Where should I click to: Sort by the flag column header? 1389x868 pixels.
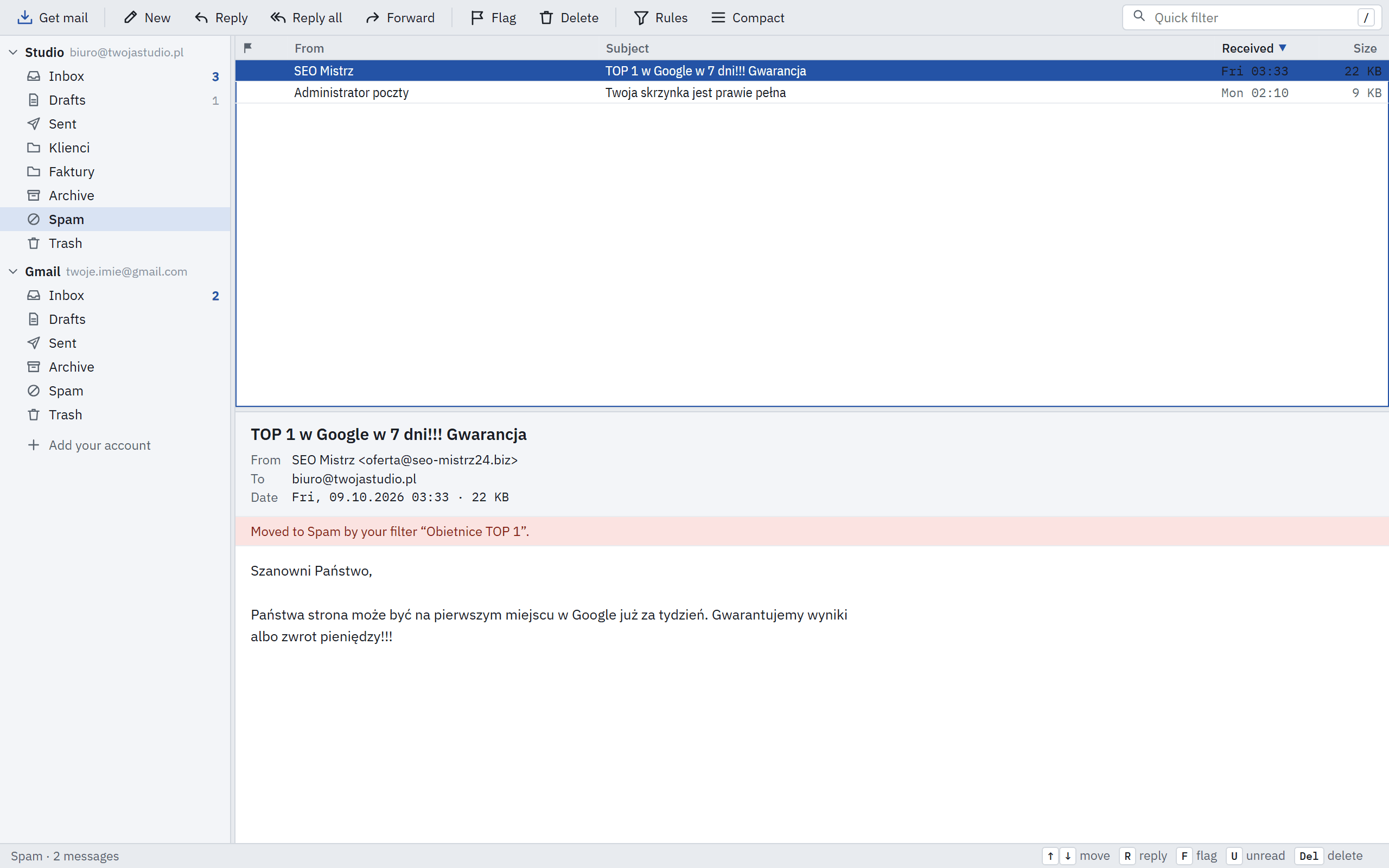[x=248, y=48]
